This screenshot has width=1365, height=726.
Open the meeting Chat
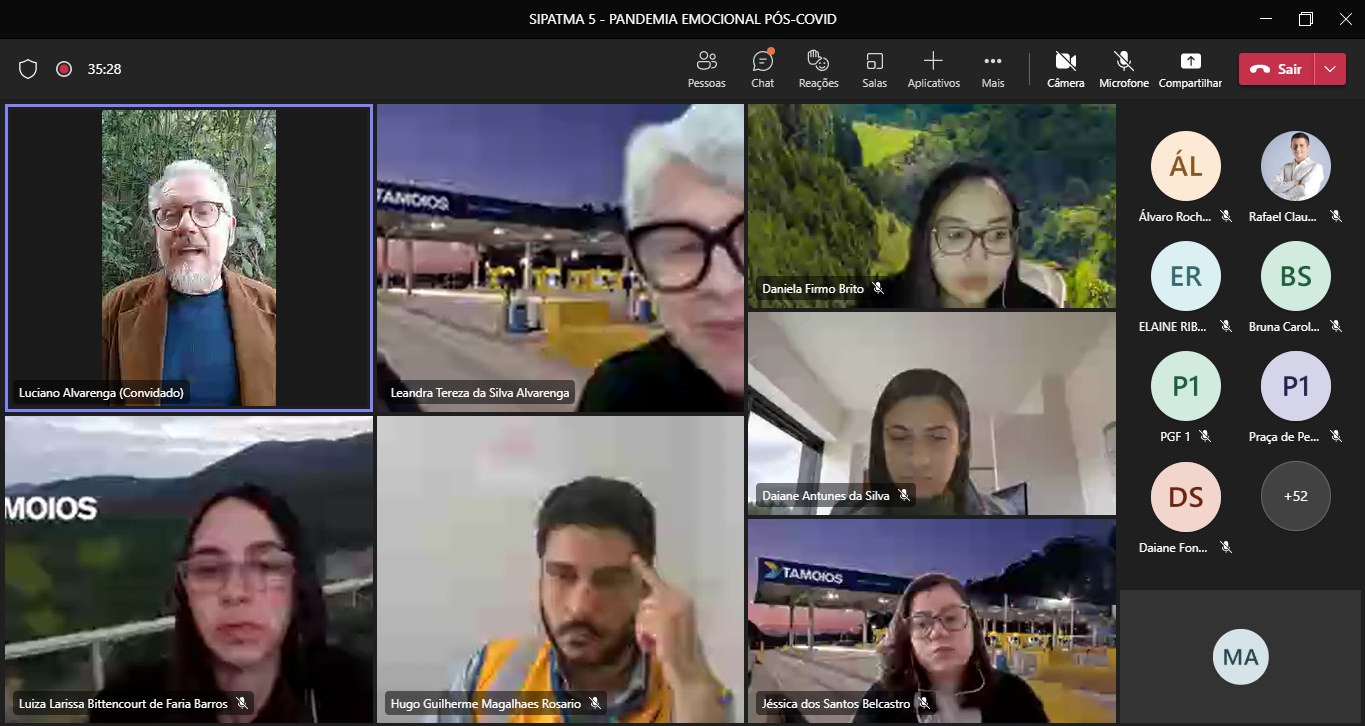(x=763, y=68)
